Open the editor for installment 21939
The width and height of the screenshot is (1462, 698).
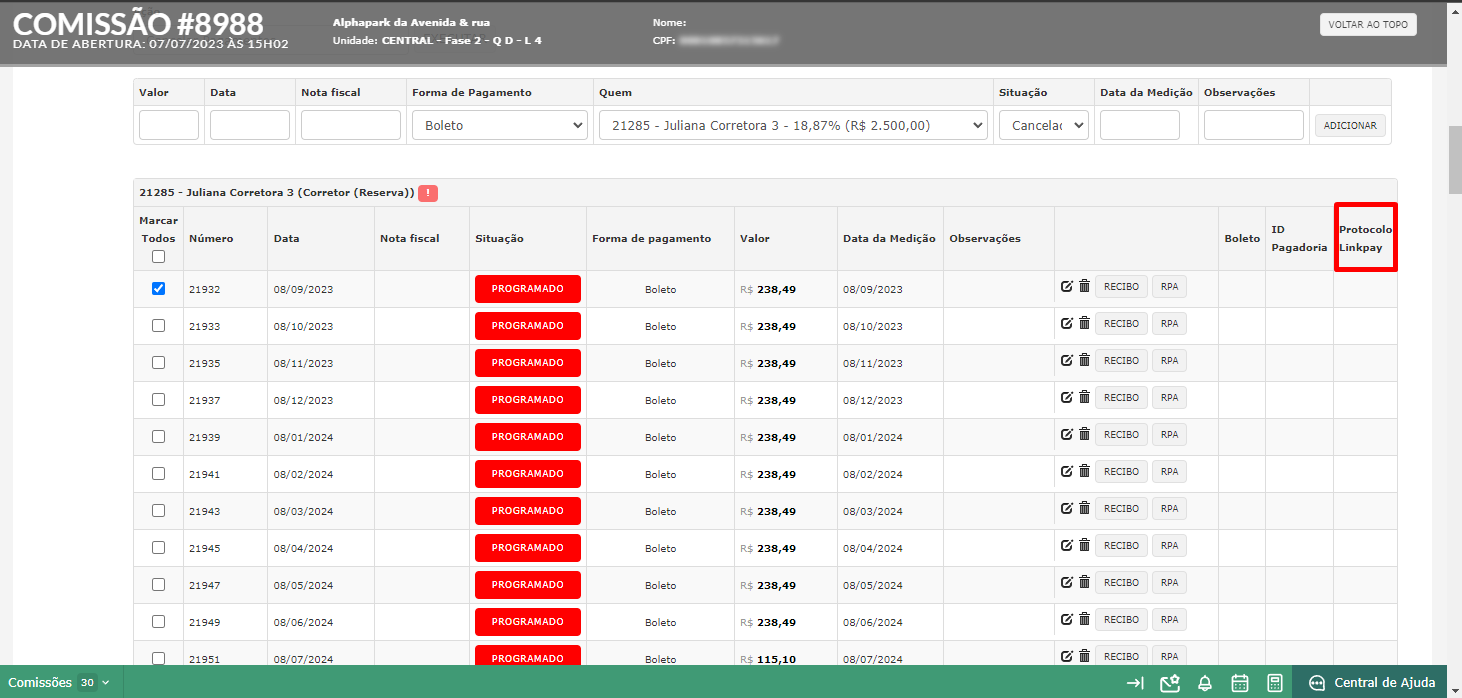coord(1067,435)
